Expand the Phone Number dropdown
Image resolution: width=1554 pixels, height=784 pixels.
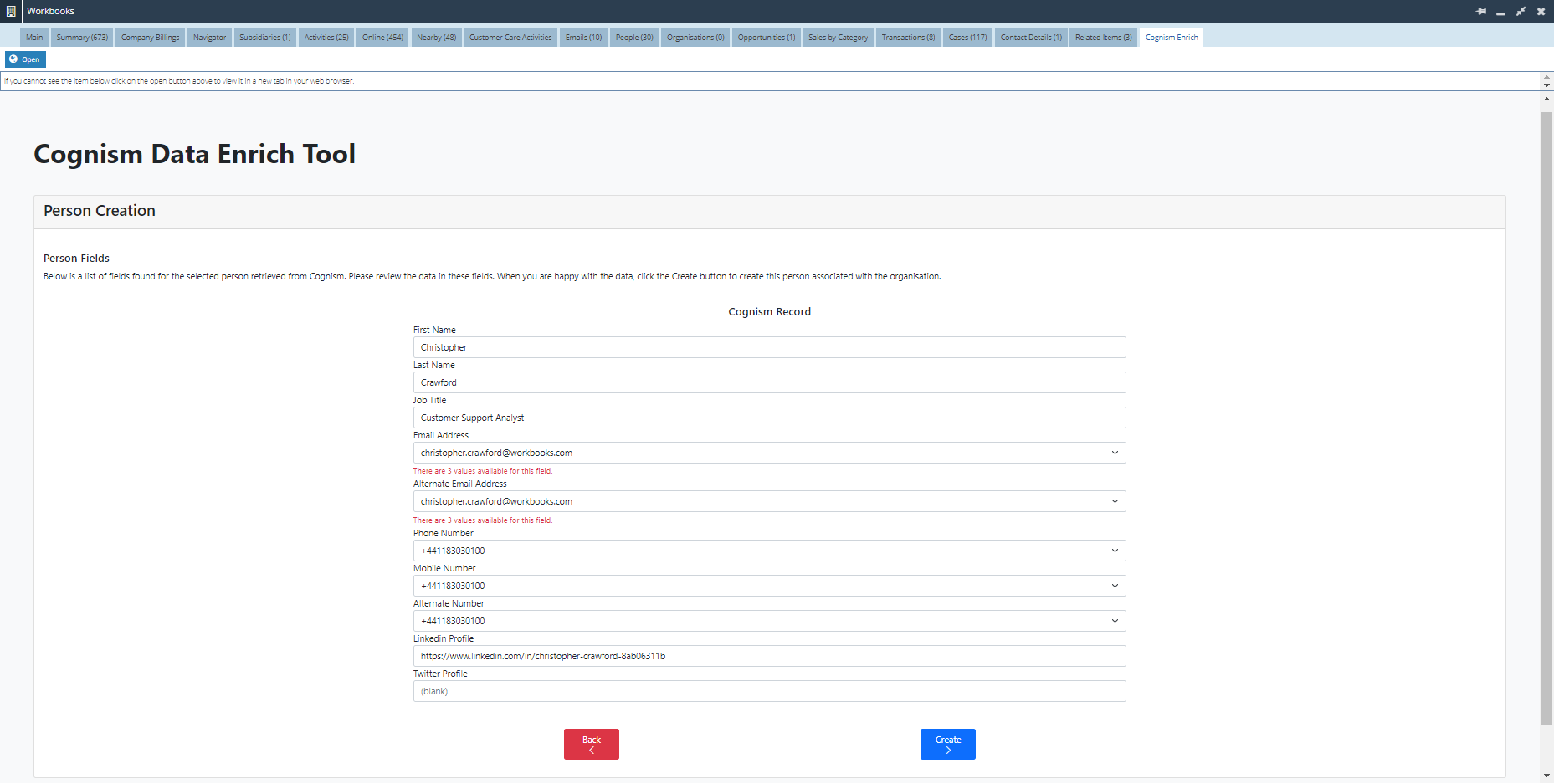pyautogui.click(x=769, y=551)
